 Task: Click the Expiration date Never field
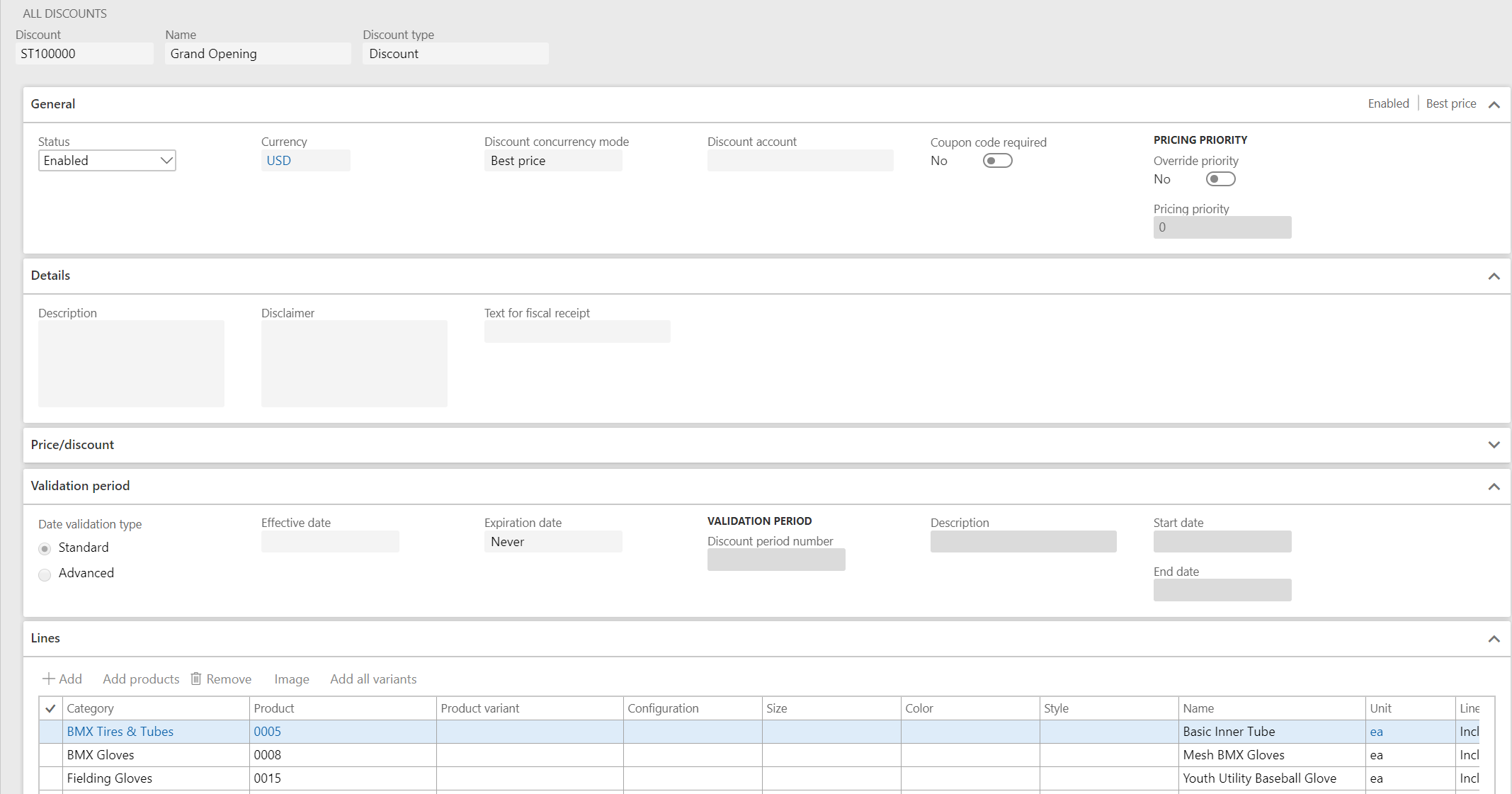point(553,541)
